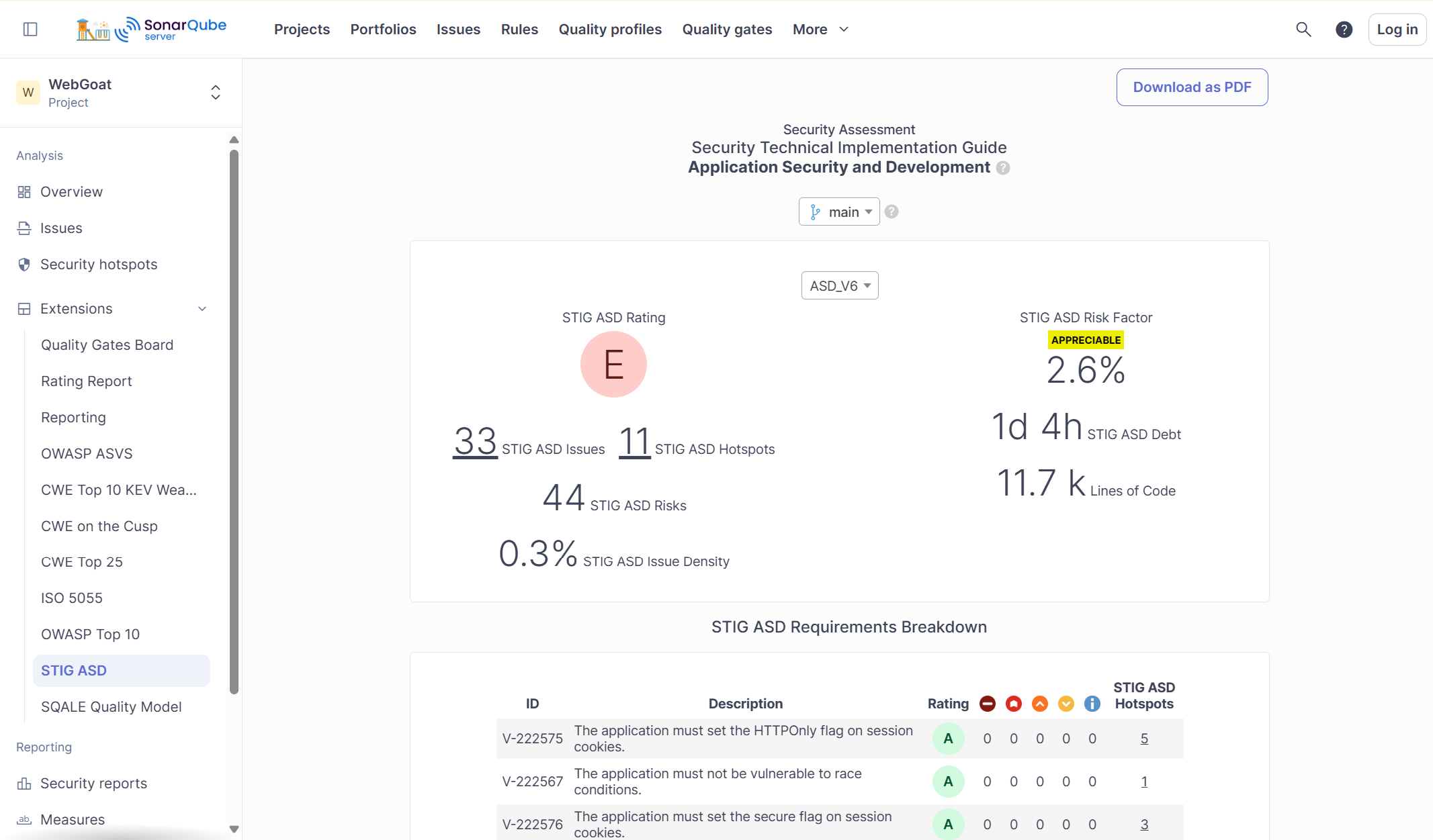Open Rating Report extension
This screenshot has width=1433, height=840.
tap(87, 381)
